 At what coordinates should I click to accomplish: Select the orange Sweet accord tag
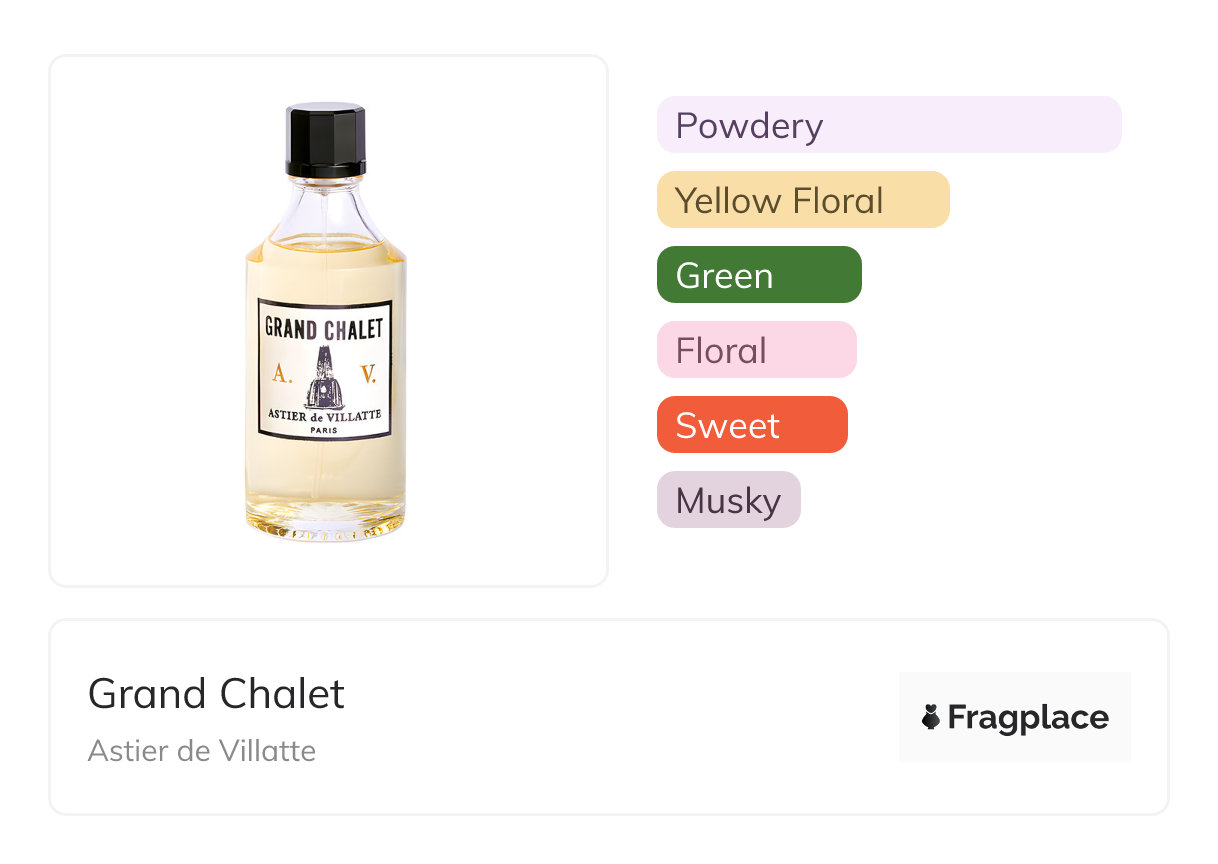click(x=752, y=425)
